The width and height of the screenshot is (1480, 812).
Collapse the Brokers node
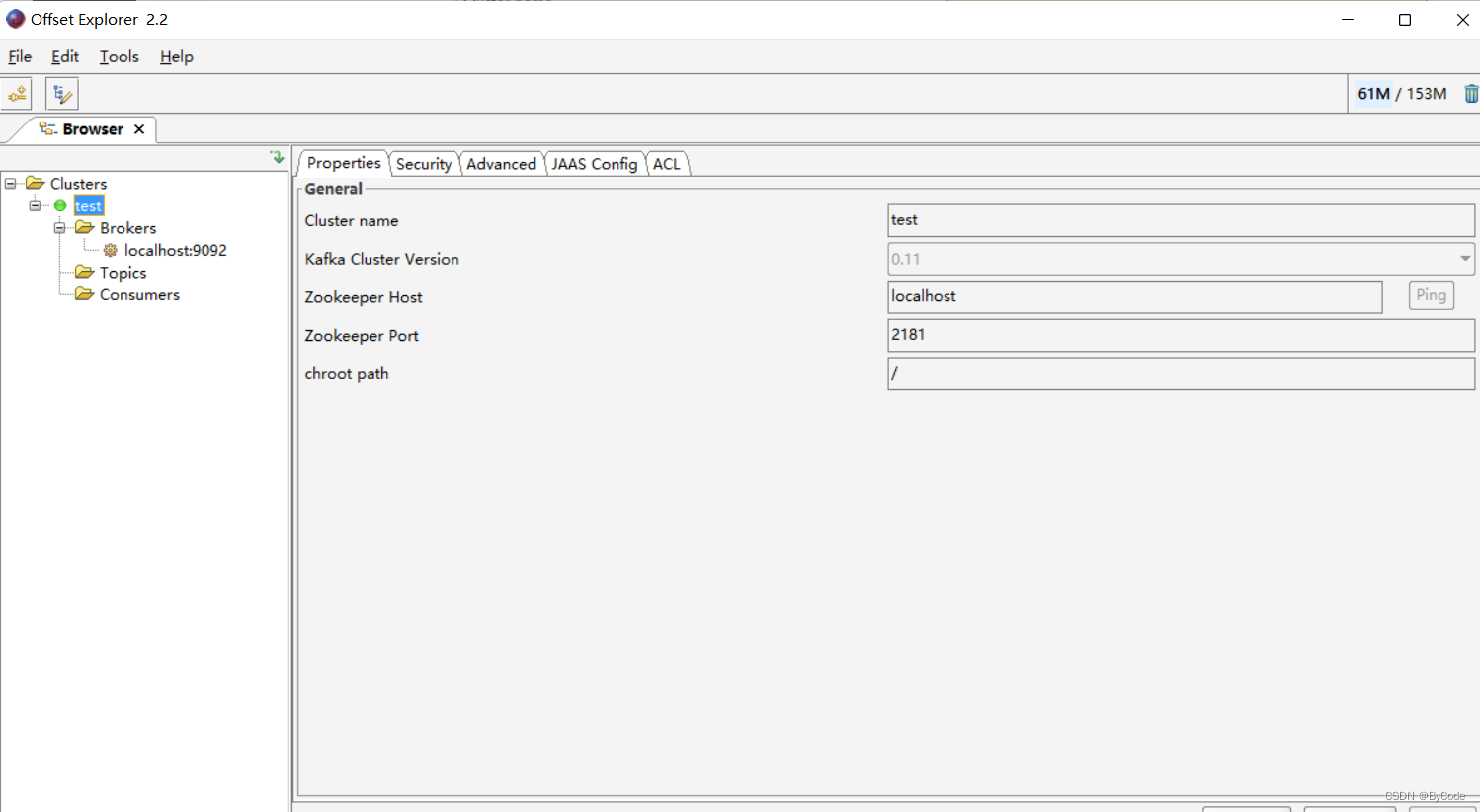point(60,227)
